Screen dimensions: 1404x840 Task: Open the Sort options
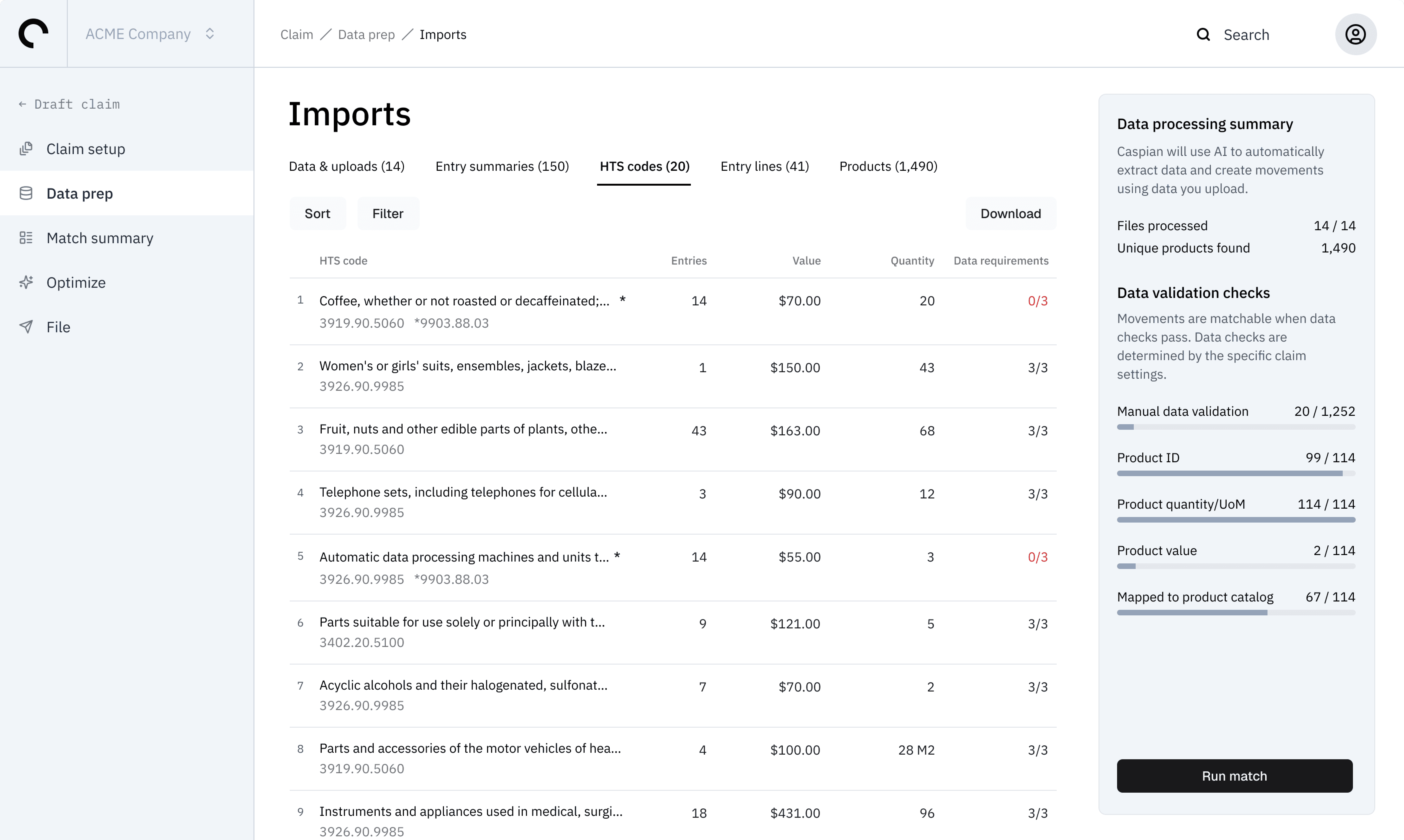tap(317, 213)
